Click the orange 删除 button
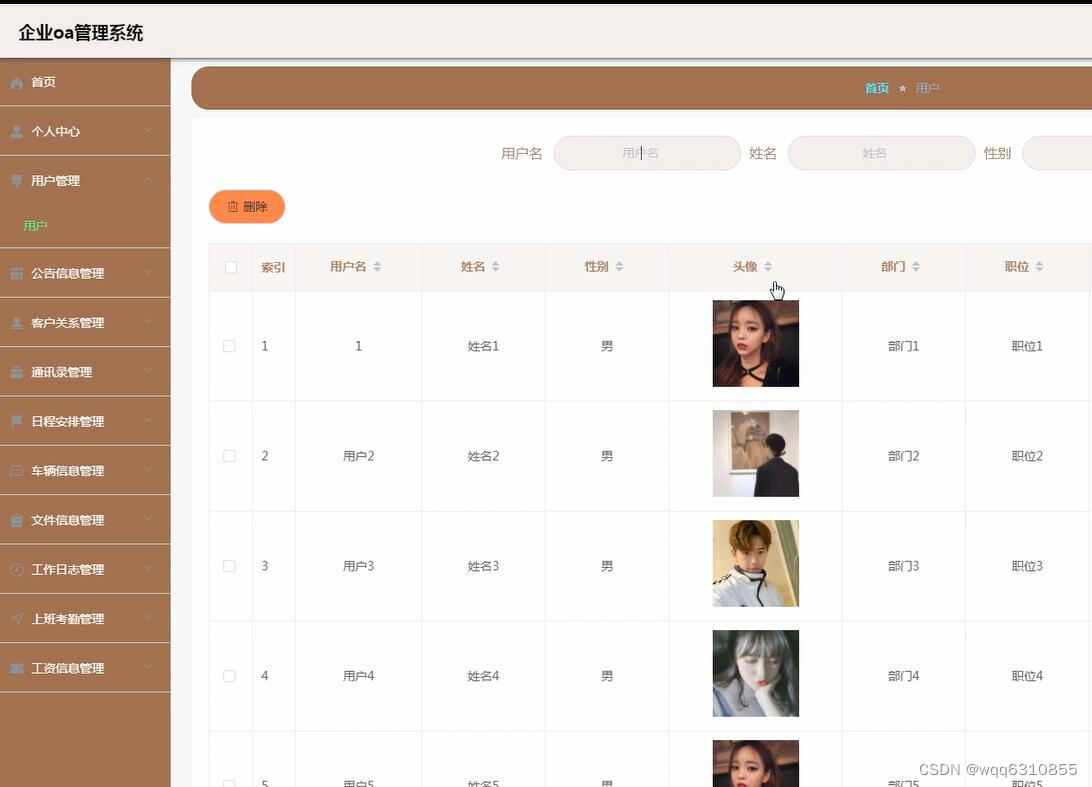Screen dimensions: 1092x787 pyautogui.click(x=247, y=207)
